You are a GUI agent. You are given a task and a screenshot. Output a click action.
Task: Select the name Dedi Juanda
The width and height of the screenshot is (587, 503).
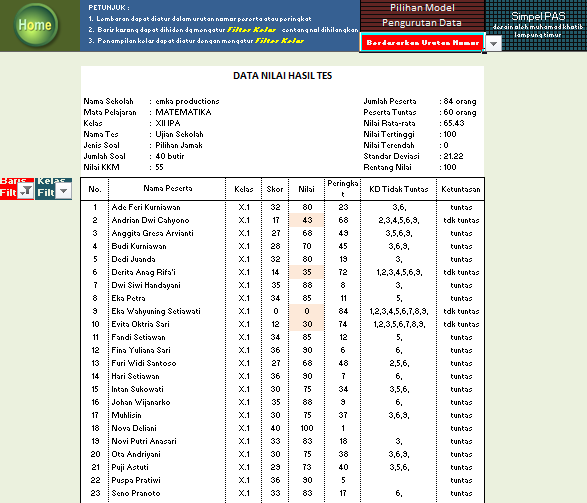[x=133, y=259]
